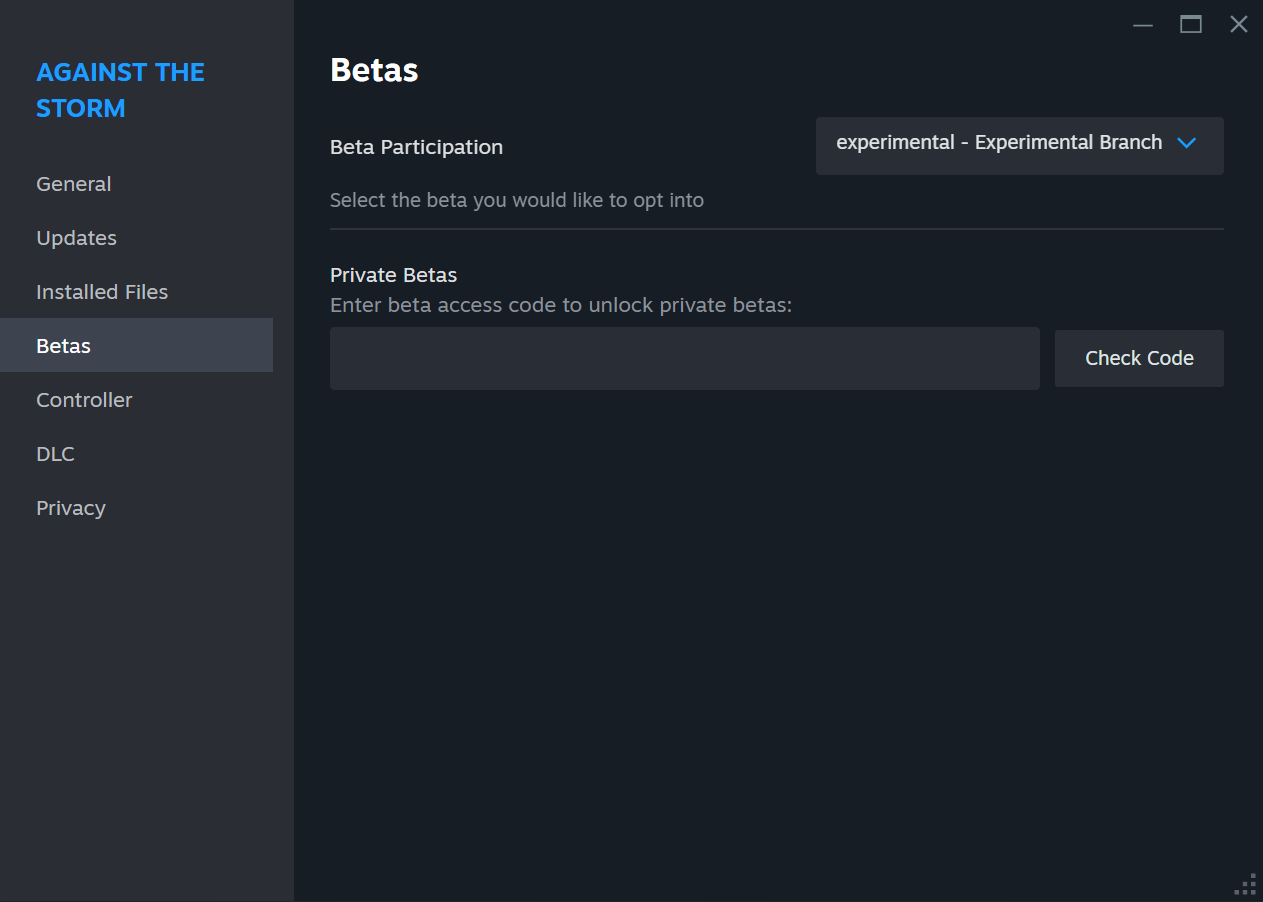The width and height of the screenshot is (1263, 902).
Task: Open the Beta Participation dropdown
Action: tap(1000, 145)
